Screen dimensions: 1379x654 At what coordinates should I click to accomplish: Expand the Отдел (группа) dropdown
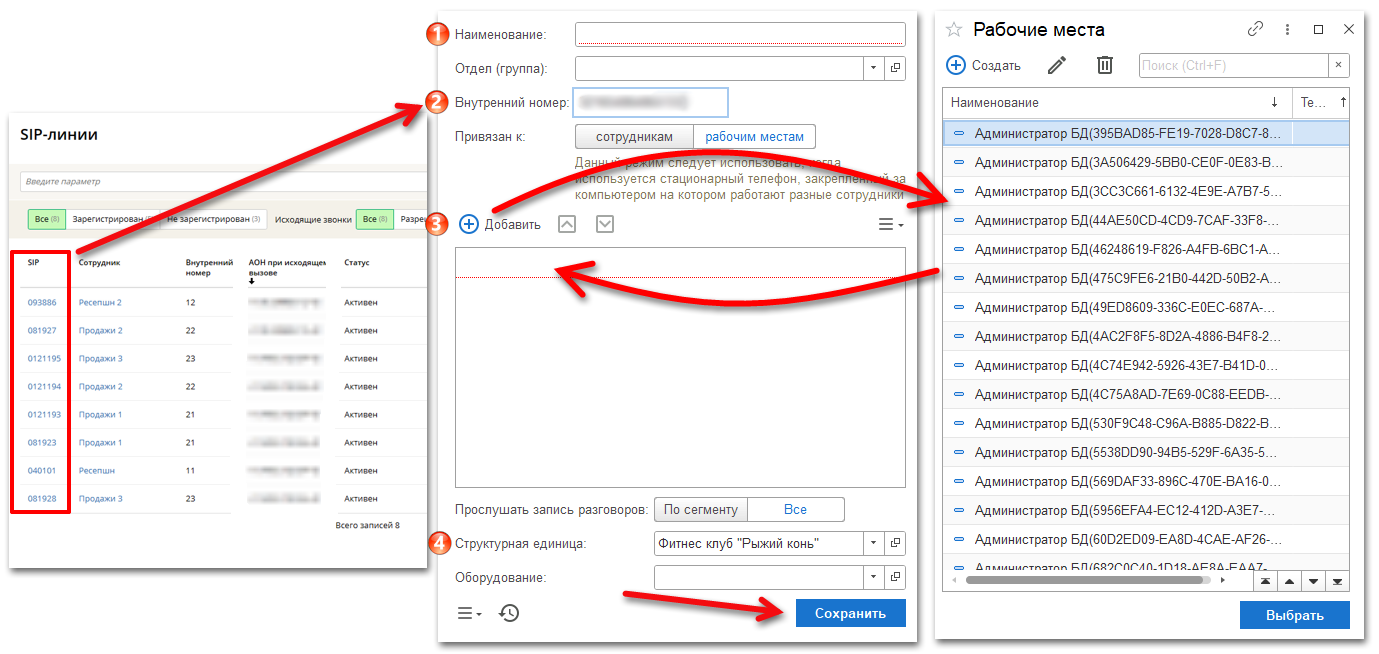(x=873, y=68)
